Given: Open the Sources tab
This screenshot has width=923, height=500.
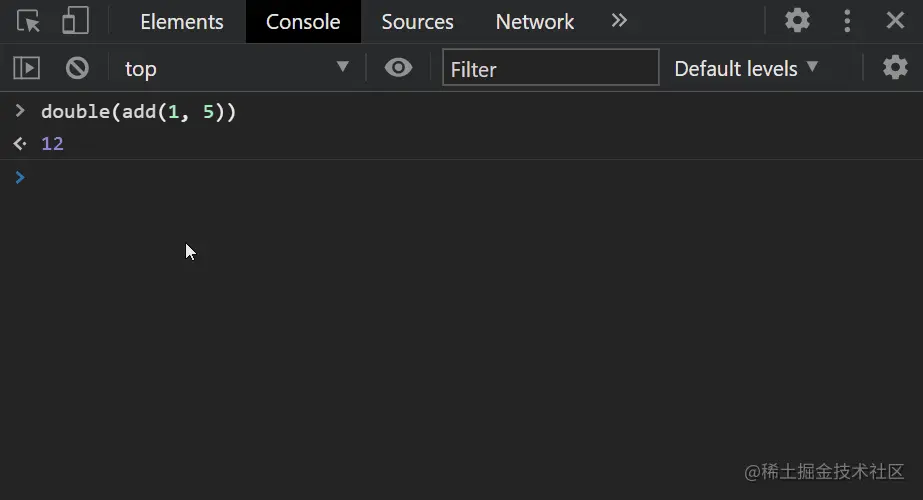Looking at the screenshot, I should pyautogui.click(x=417, y=22).
